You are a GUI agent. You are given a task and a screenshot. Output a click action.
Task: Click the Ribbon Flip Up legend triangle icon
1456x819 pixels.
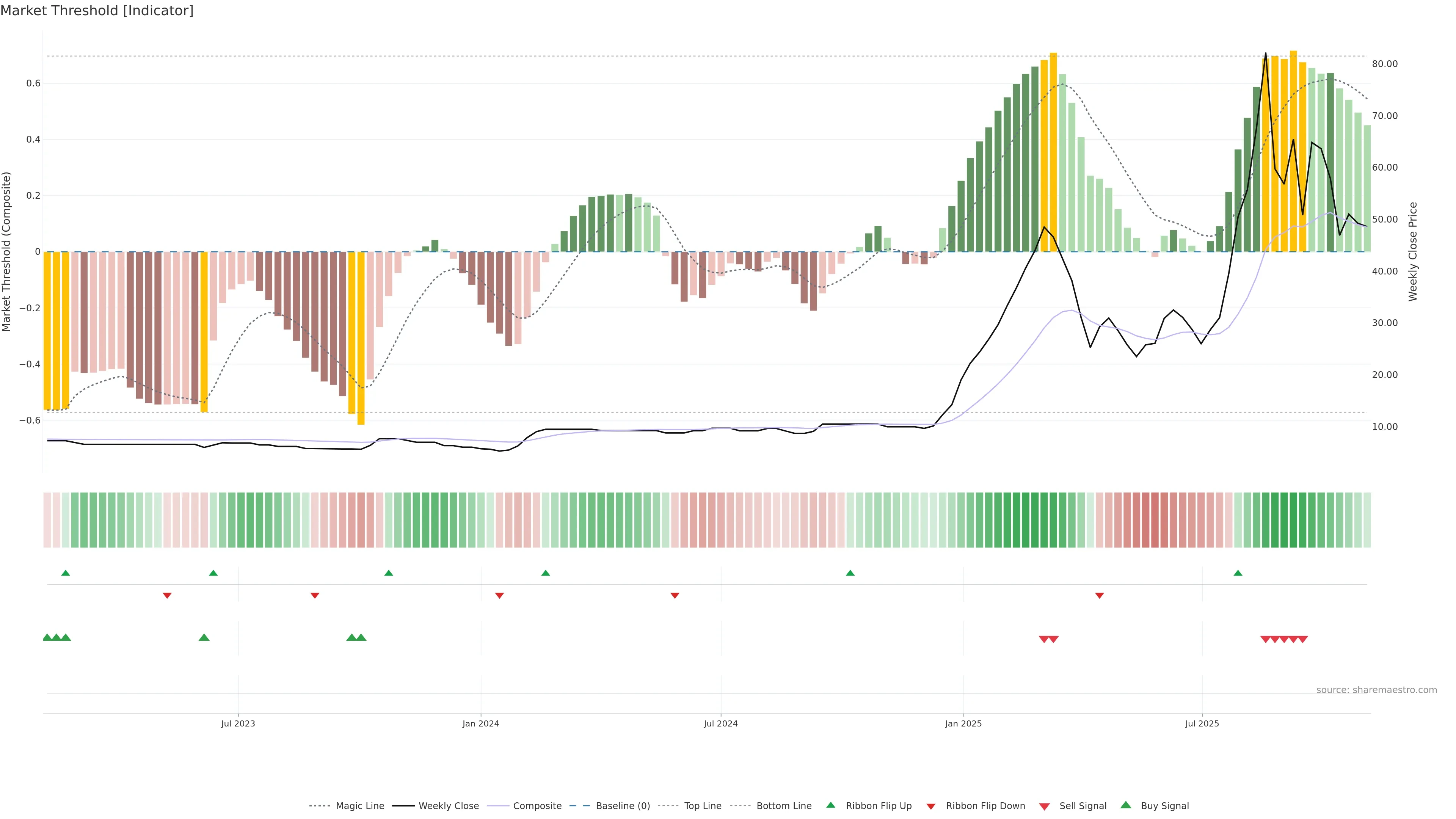(x=830, y=805)
